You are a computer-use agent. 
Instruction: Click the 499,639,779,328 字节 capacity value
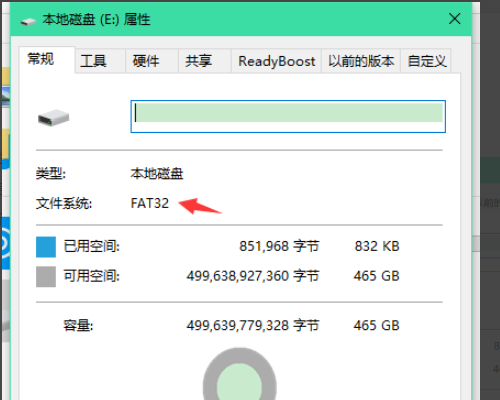click(253, 325)
